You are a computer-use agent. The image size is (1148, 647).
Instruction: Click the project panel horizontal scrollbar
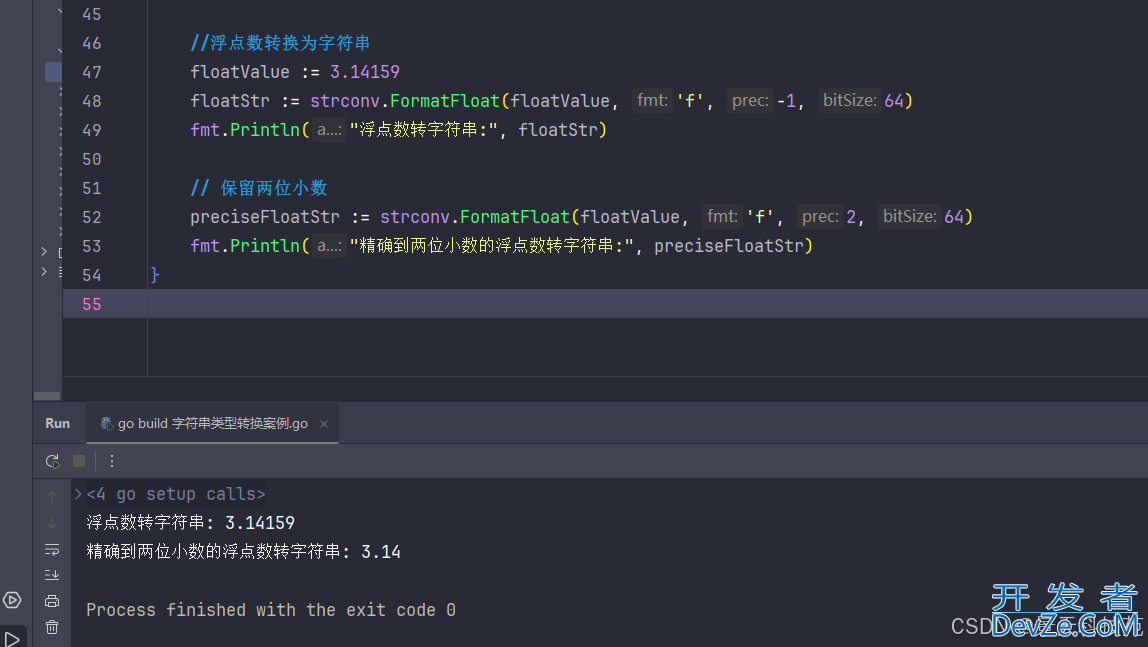[x=47, y=396]
